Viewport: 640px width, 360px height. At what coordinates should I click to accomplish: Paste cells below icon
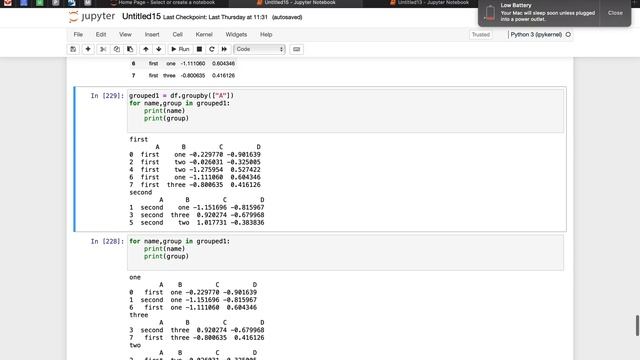tap(130, 49)
